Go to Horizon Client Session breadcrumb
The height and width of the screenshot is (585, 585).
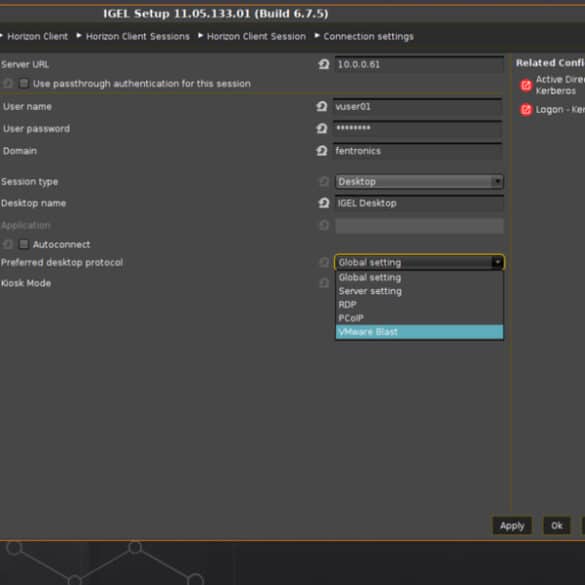256,36
